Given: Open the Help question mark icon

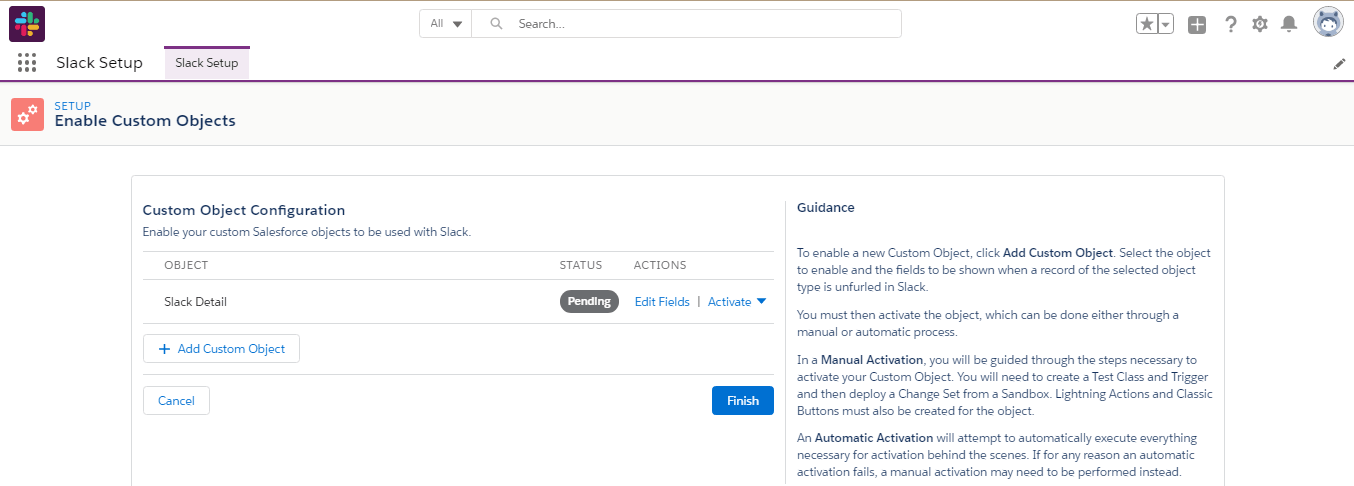Looking at the screenshot, I should pyautogui.click(x=1231, y=24).
